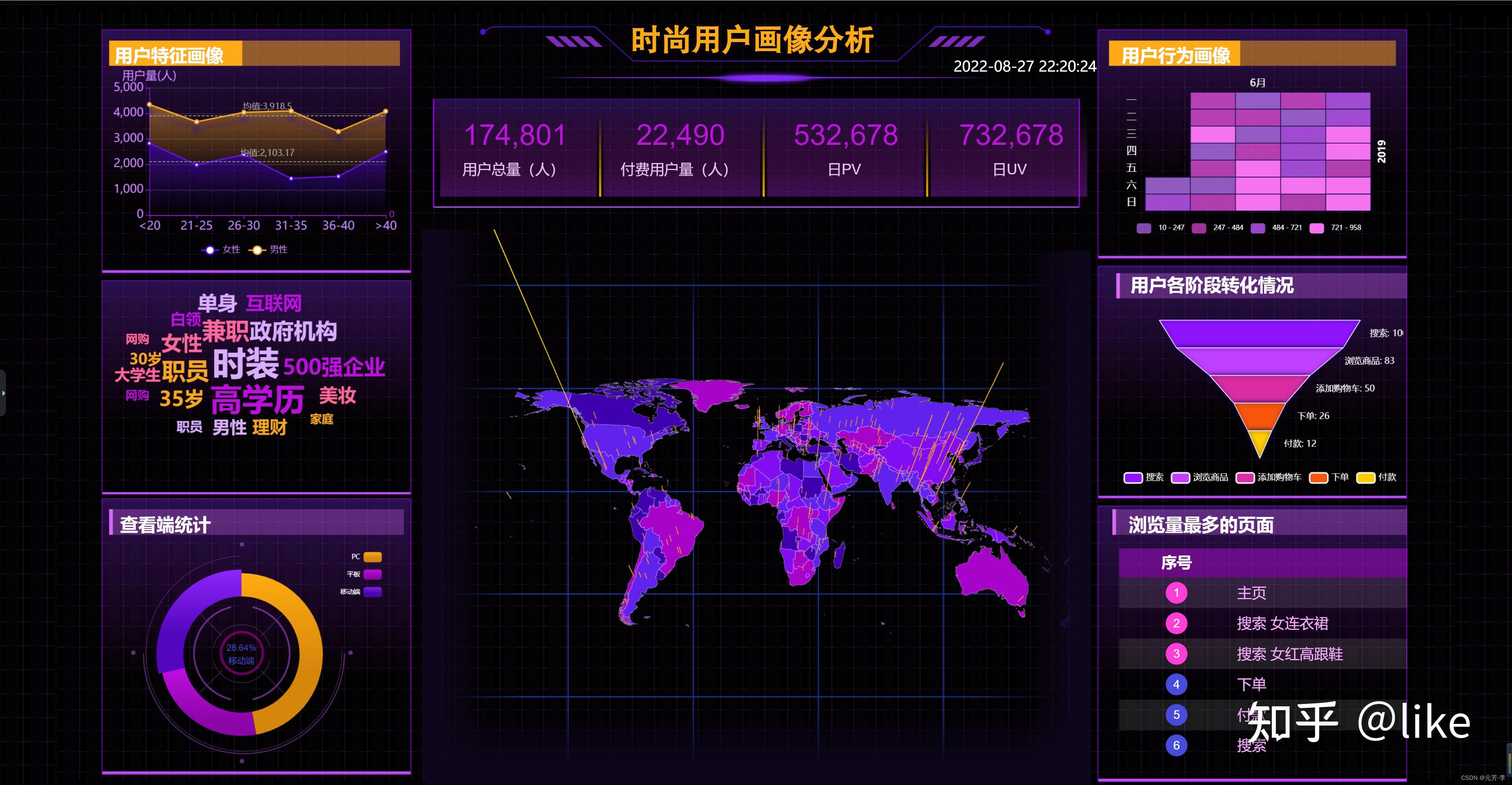
Task: Click 理财 in word cloud
Action: [269, 427]
